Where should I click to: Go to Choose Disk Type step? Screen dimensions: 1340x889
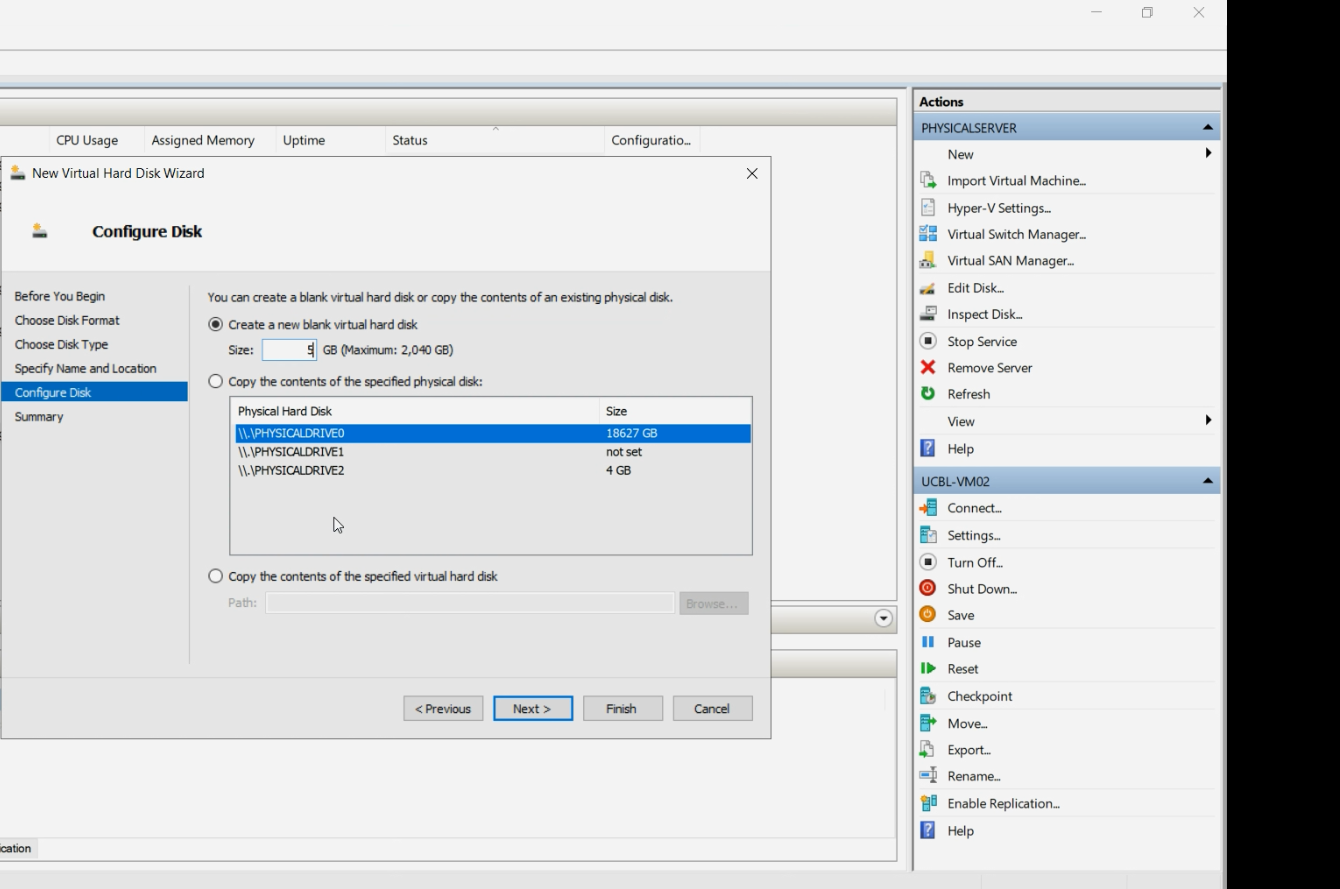pos(61,344)
